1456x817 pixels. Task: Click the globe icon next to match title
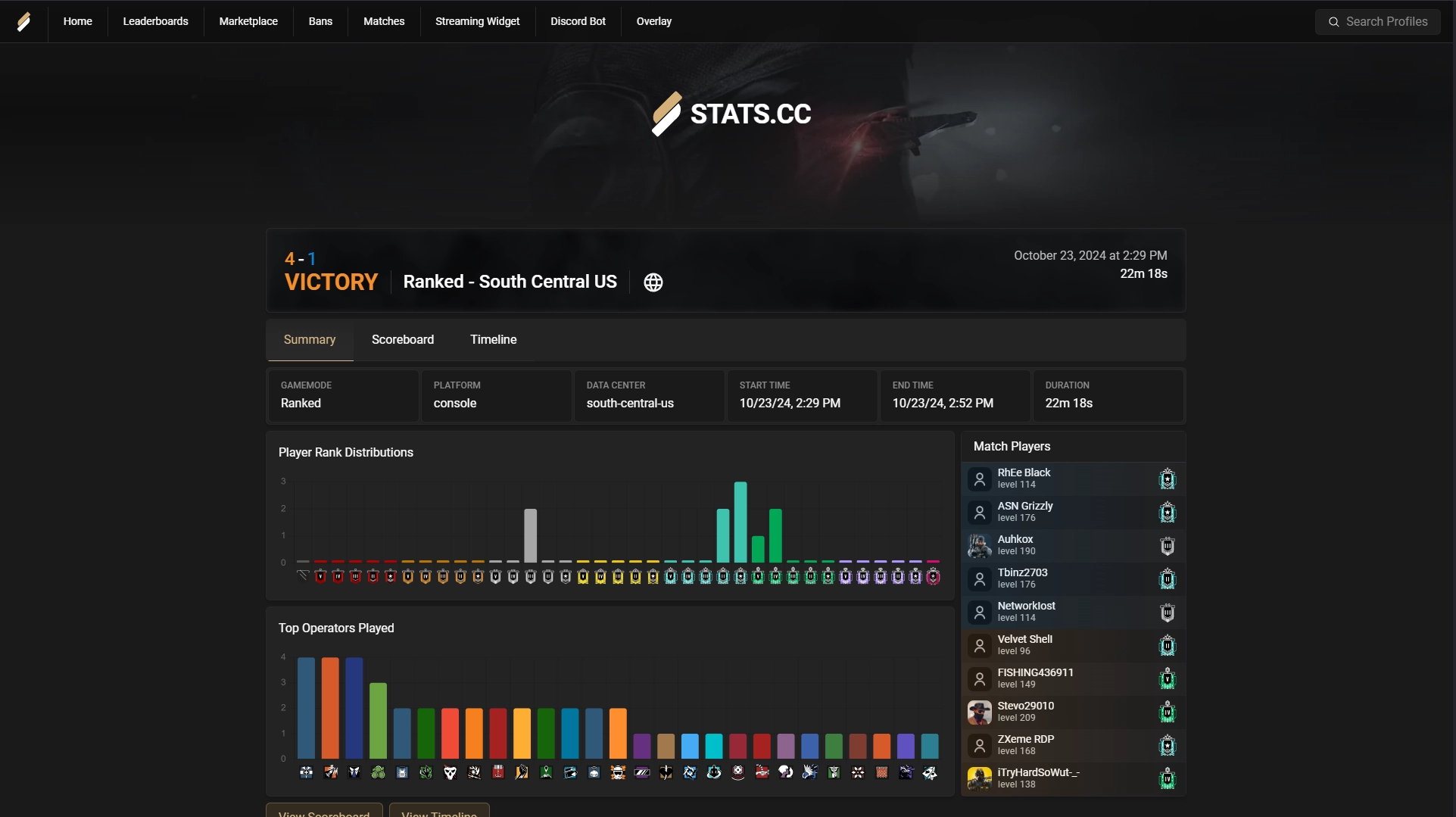click(x=653, y=282)
